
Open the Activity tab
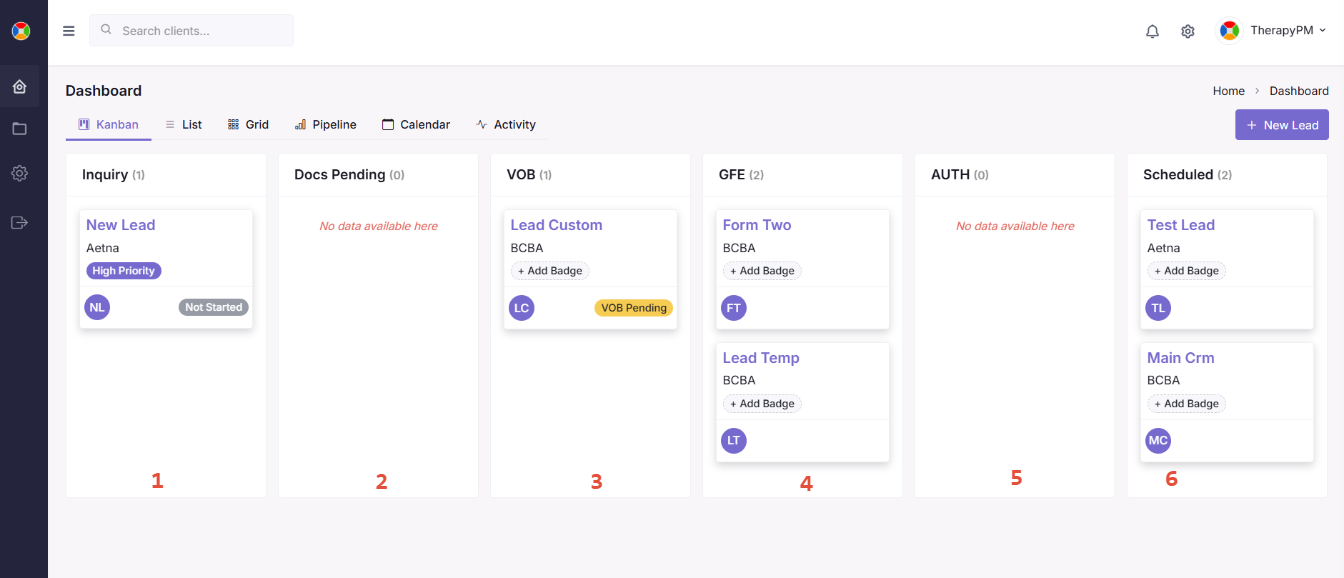(x=506, y=125)
